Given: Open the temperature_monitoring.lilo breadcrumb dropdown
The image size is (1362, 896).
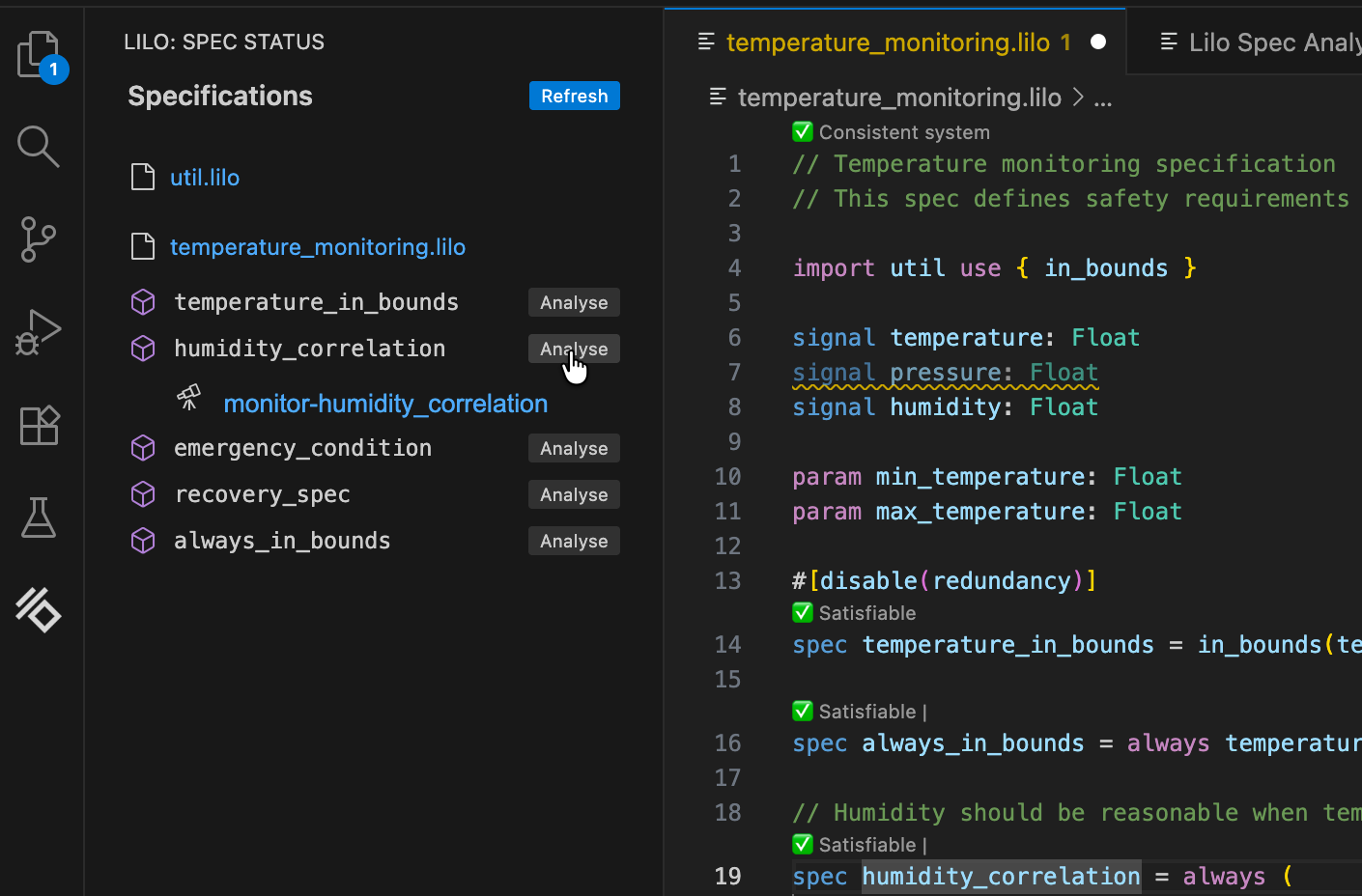Looking at the screenshot, I should coord(899,98).
